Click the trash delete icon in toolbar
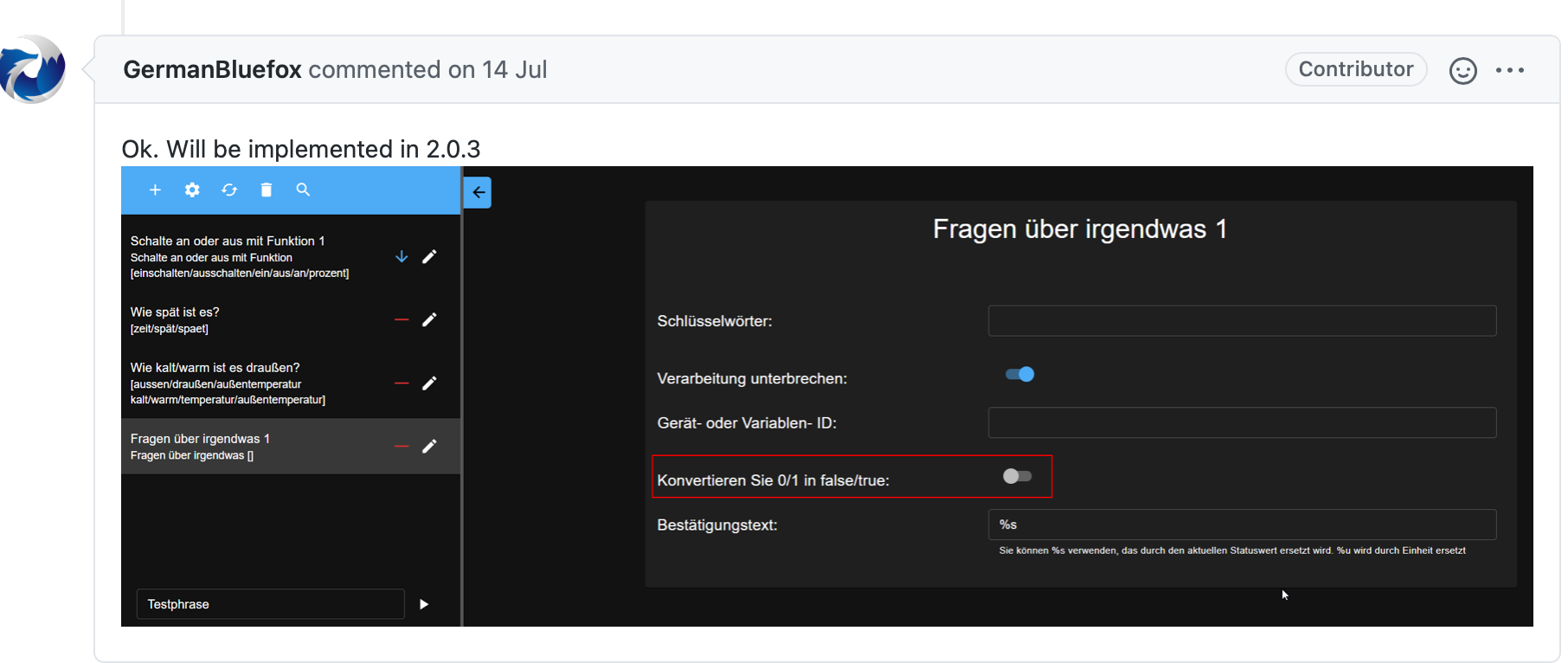 [x=267, y=190]
